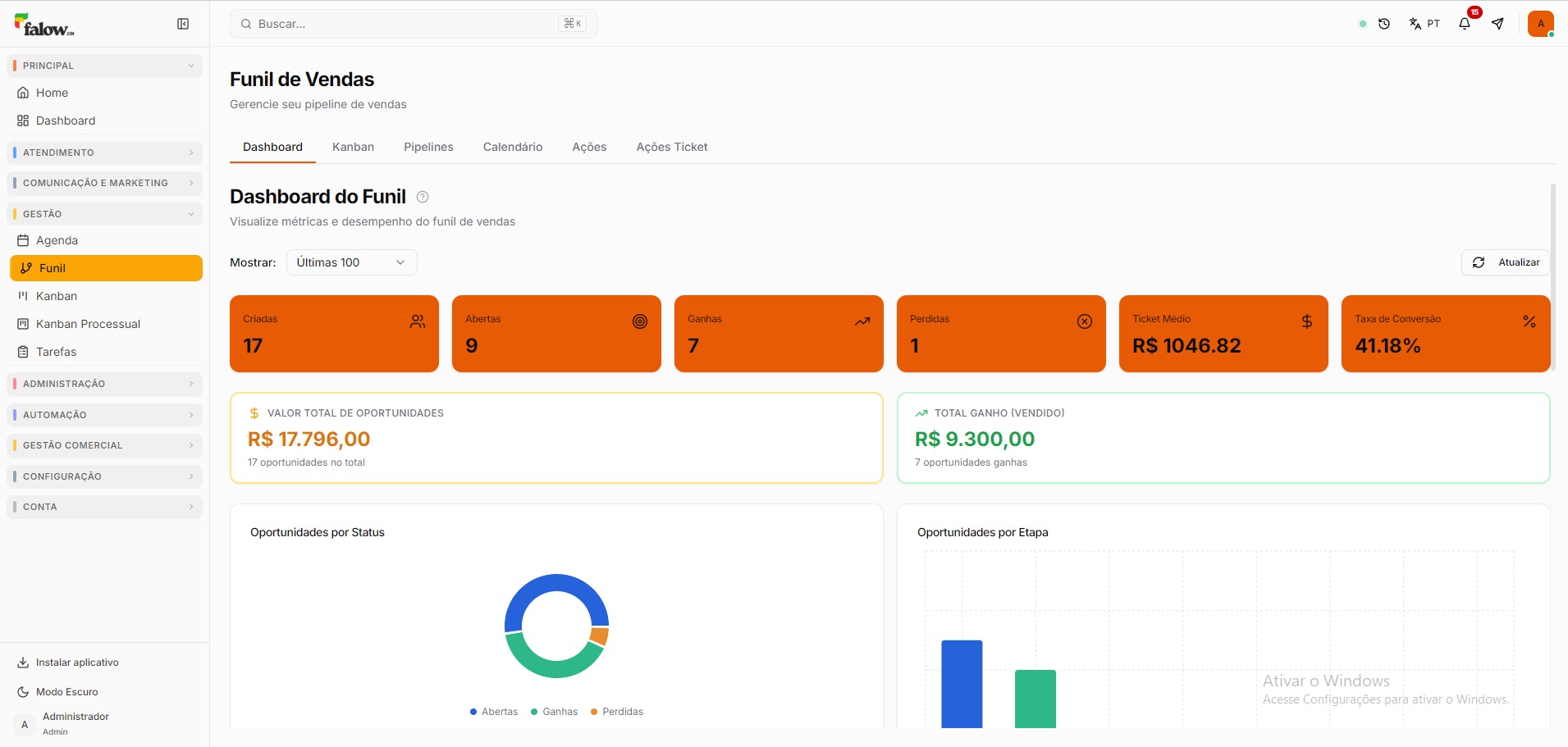The image size is (1568, 747).
Task: Open the Administrador profile
Action: pos(105,723)
